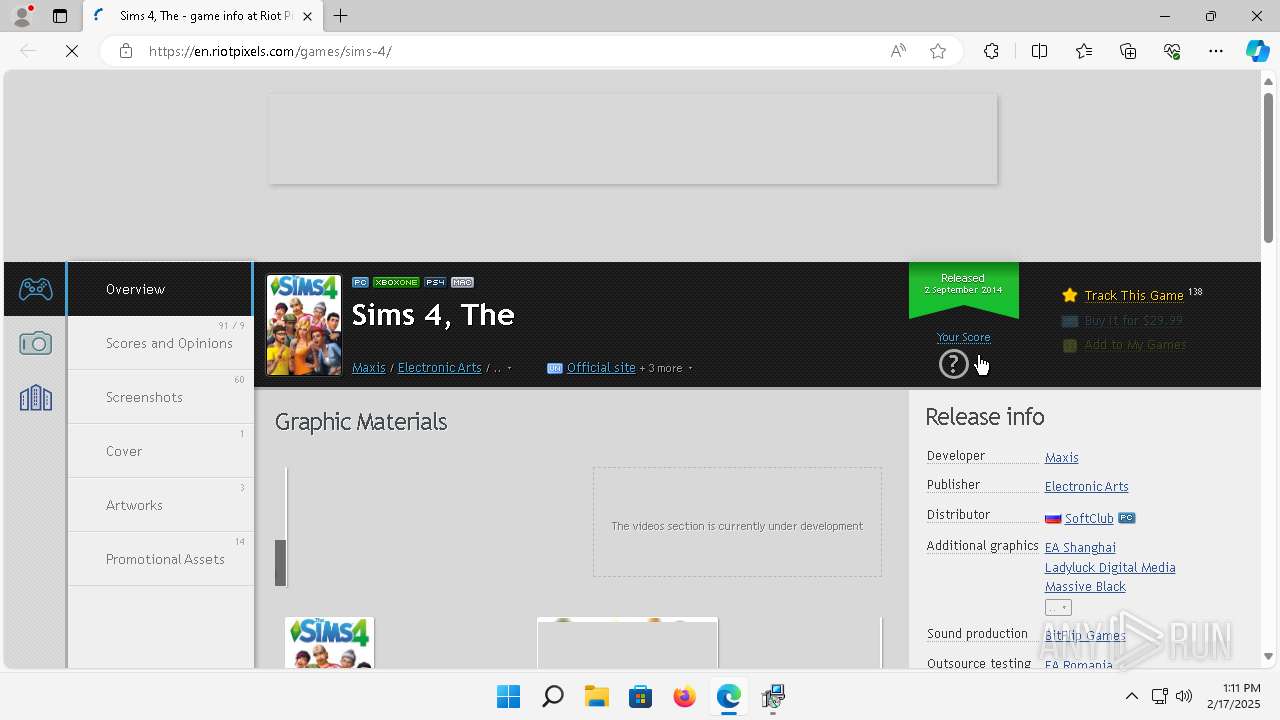Open the Games controller sidebar icon
Viewport: 1280px width, 720px height.
pyautogui.click(x=35, y=289)
